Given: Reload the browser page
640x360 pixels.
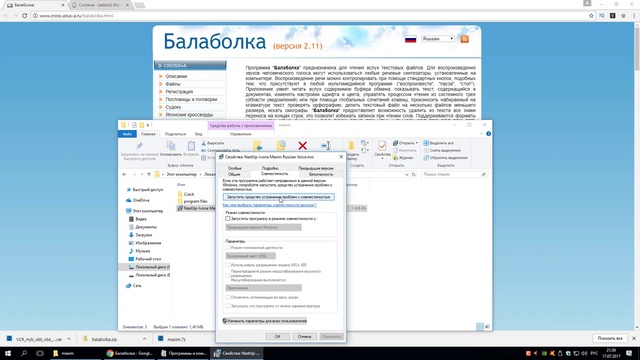Looking at the screenshot, I should point(24,16).
